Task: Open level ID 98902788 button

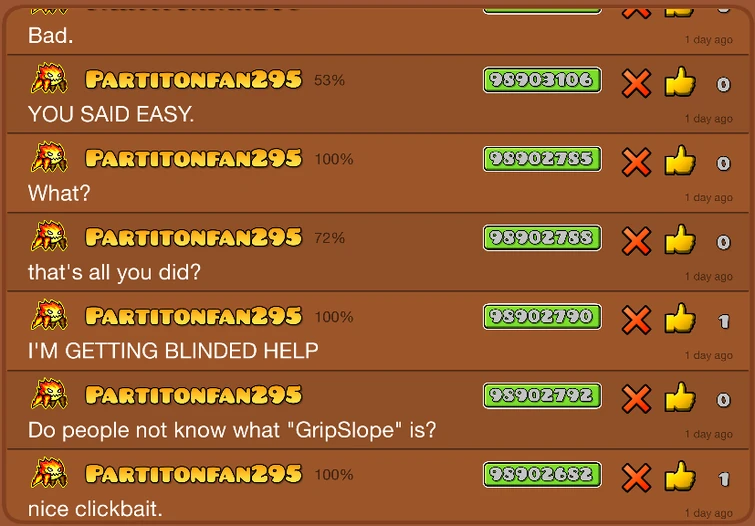Action: [542, 237]
